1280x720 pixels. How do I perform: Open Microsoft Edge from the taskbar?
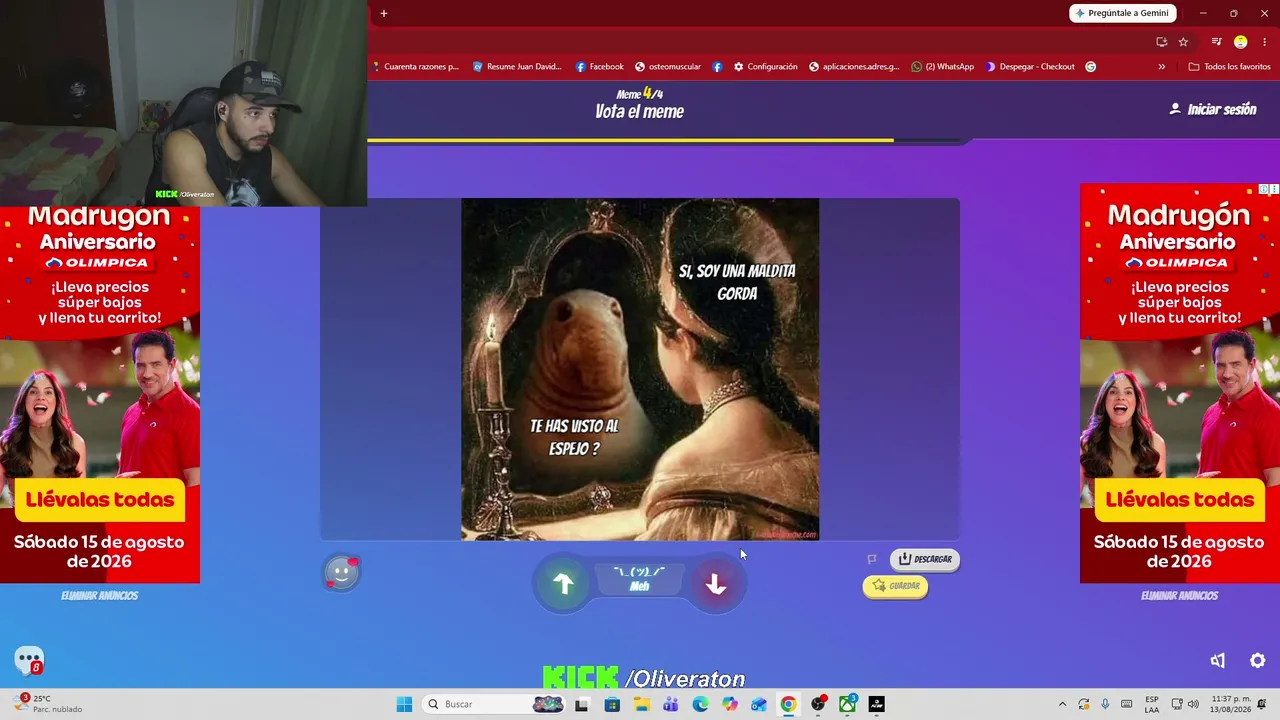700,704
